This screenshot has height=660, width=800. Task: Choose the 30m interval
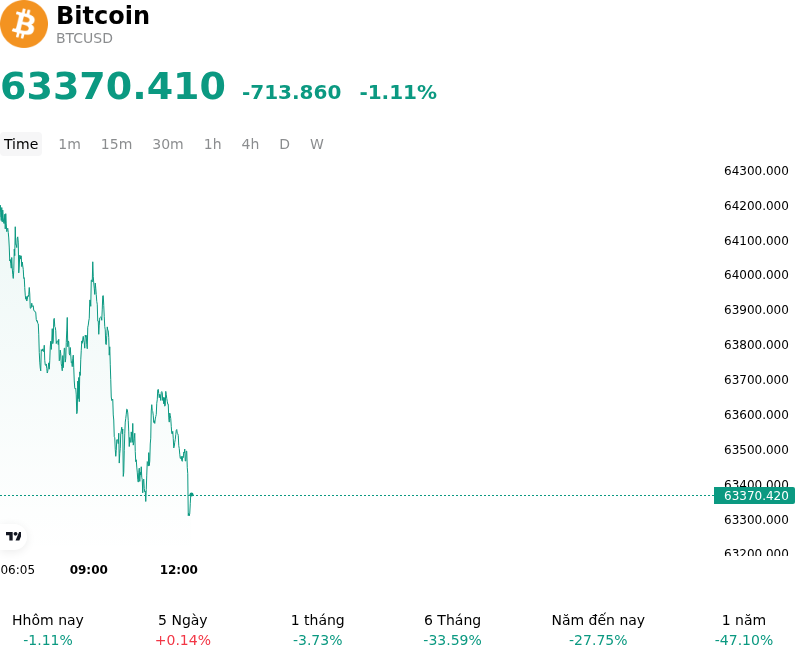pyautogui.click(x=168, y=144)
